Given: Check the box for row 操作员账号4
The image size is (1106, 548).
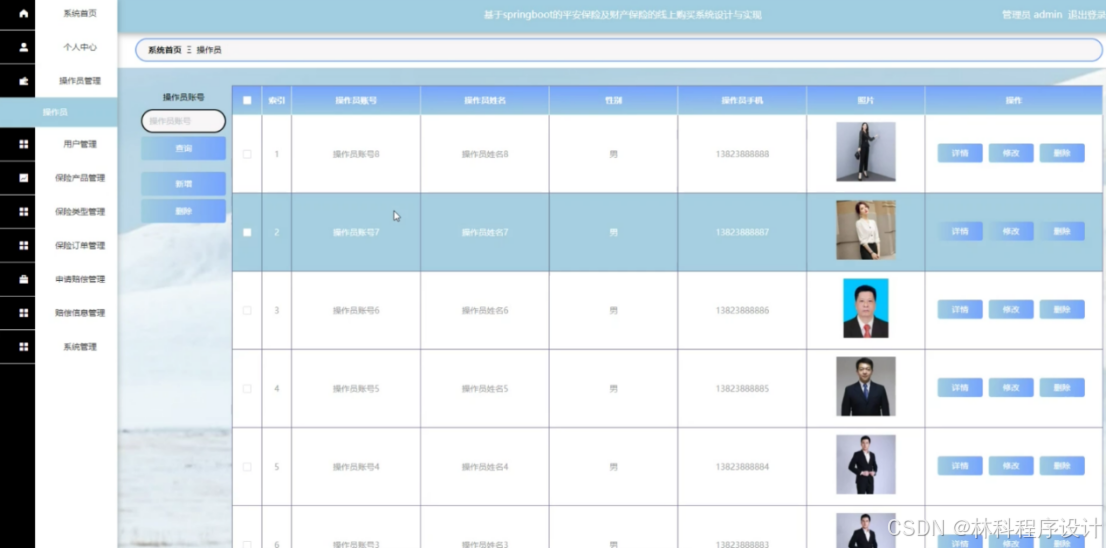Looking at the screenshot, I should (x=247, y=467).
